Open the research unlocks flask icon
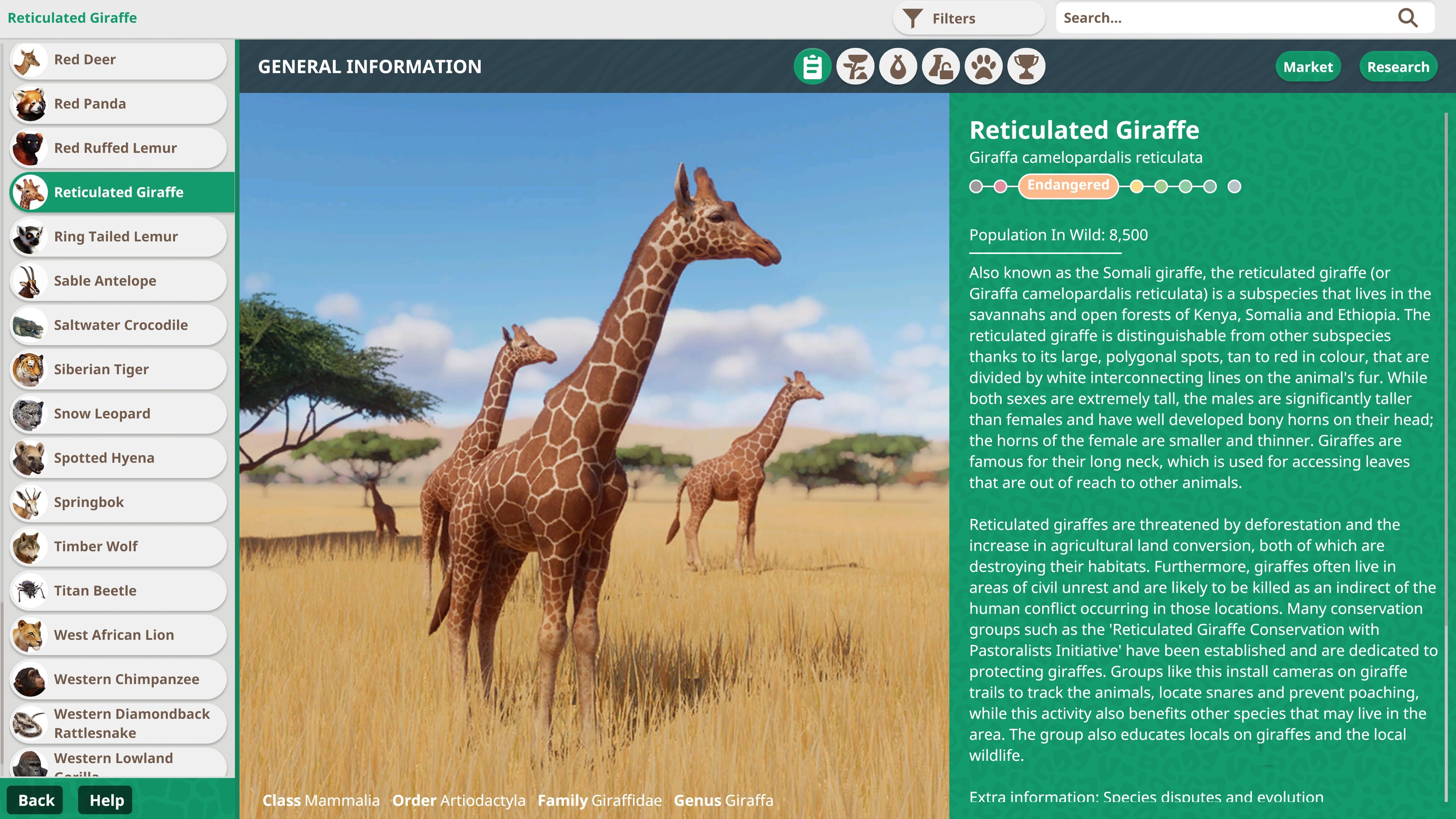 (941, 66)
